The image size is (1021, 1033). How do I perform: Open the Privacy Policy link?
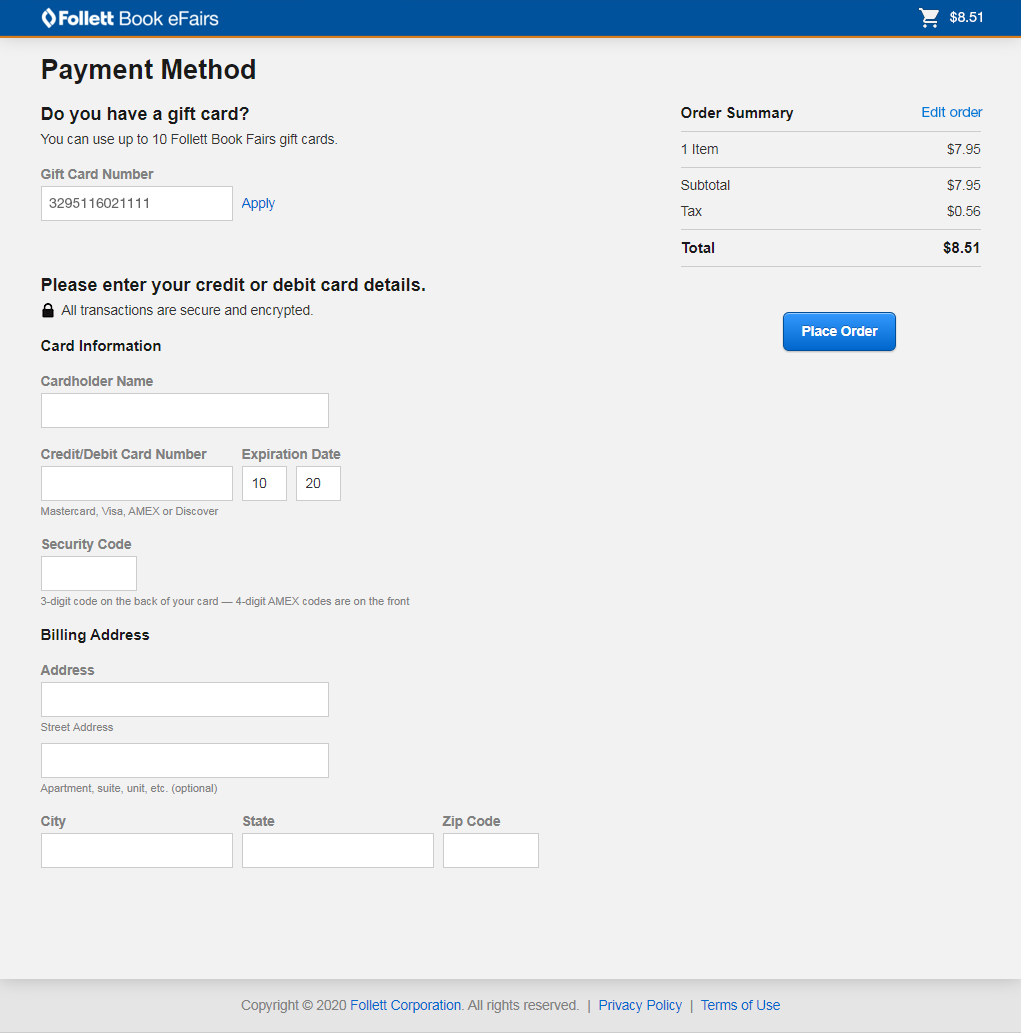(640, 1005)
